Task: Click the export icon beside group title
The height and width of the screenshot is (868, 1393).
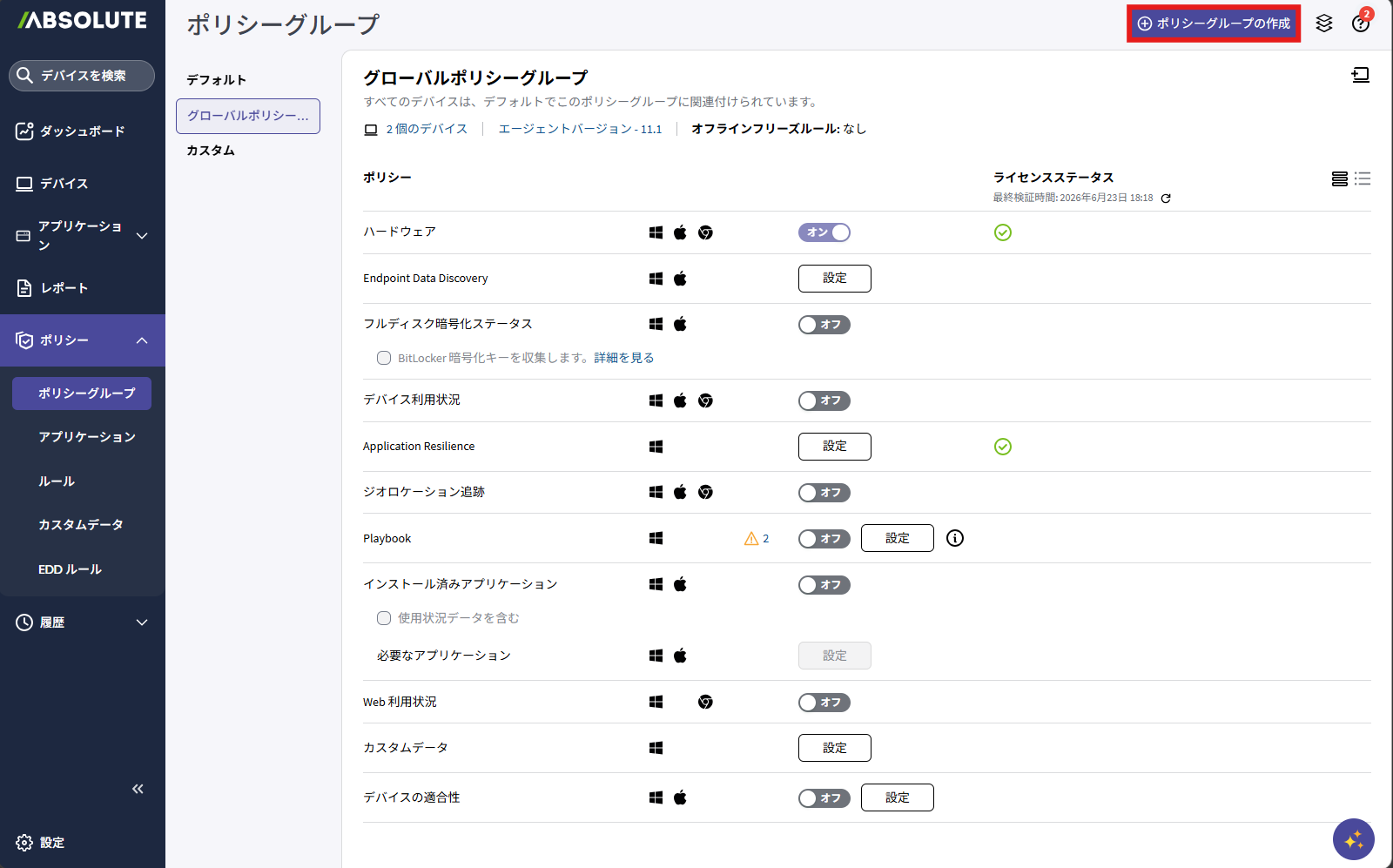Action: pos(1360,76)
